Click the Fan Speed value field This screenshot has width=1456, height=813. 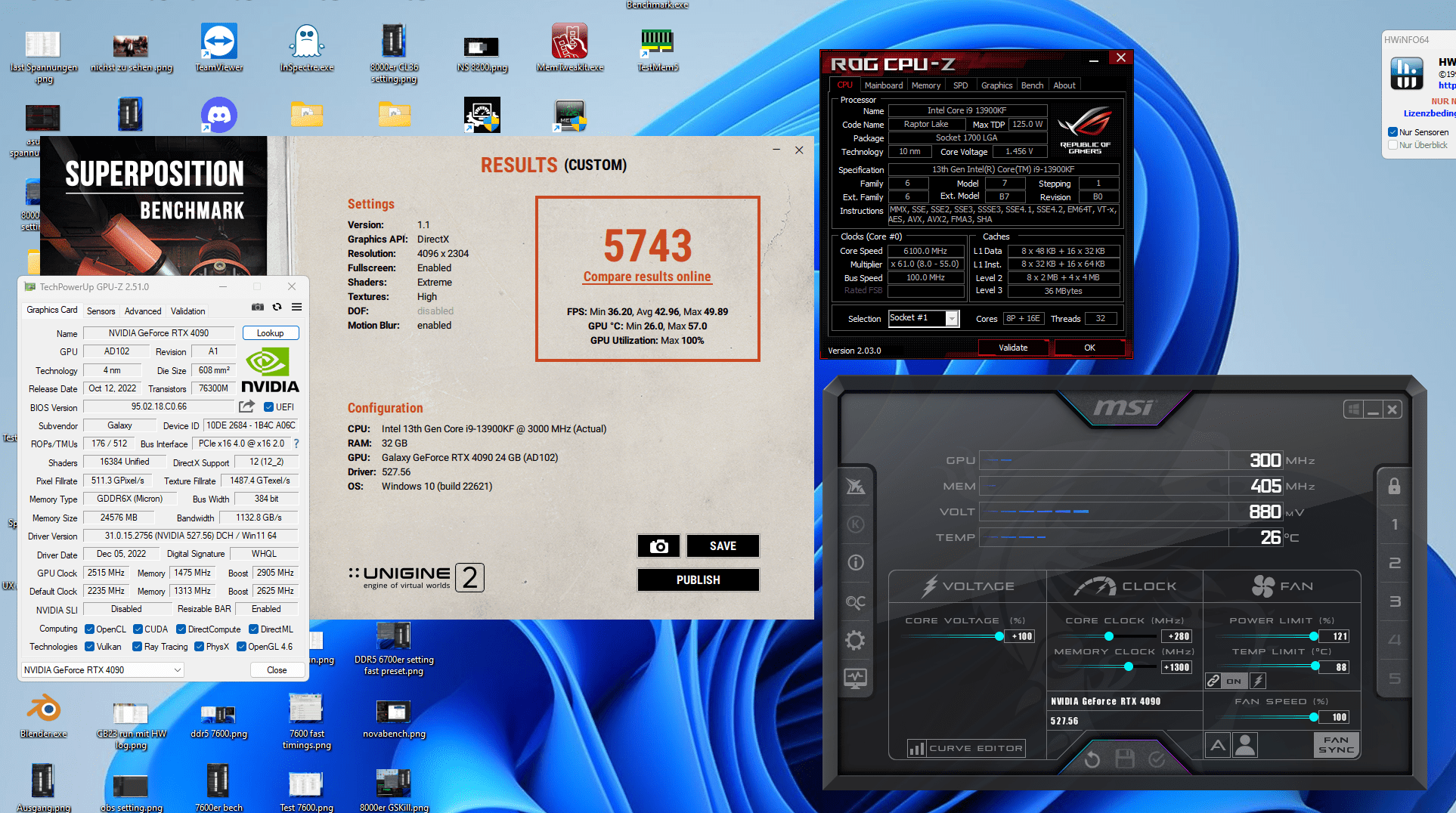click(x=1335, y=717)
